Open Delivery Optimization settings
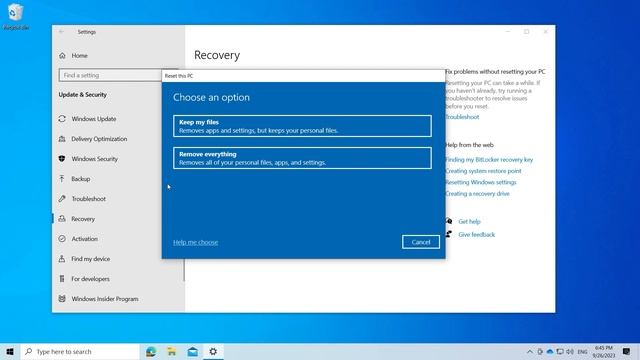The image size is (640, 360). click(x=99, y=139)
